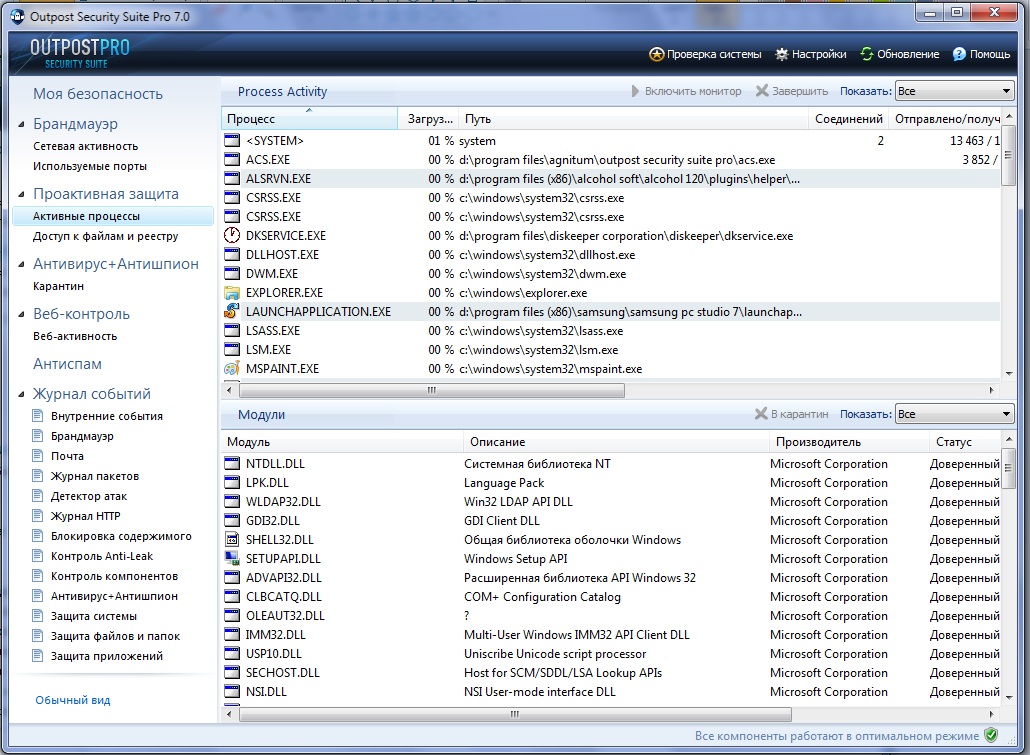Click the Outpost app icon in title bar

click(x=17, y=16)
